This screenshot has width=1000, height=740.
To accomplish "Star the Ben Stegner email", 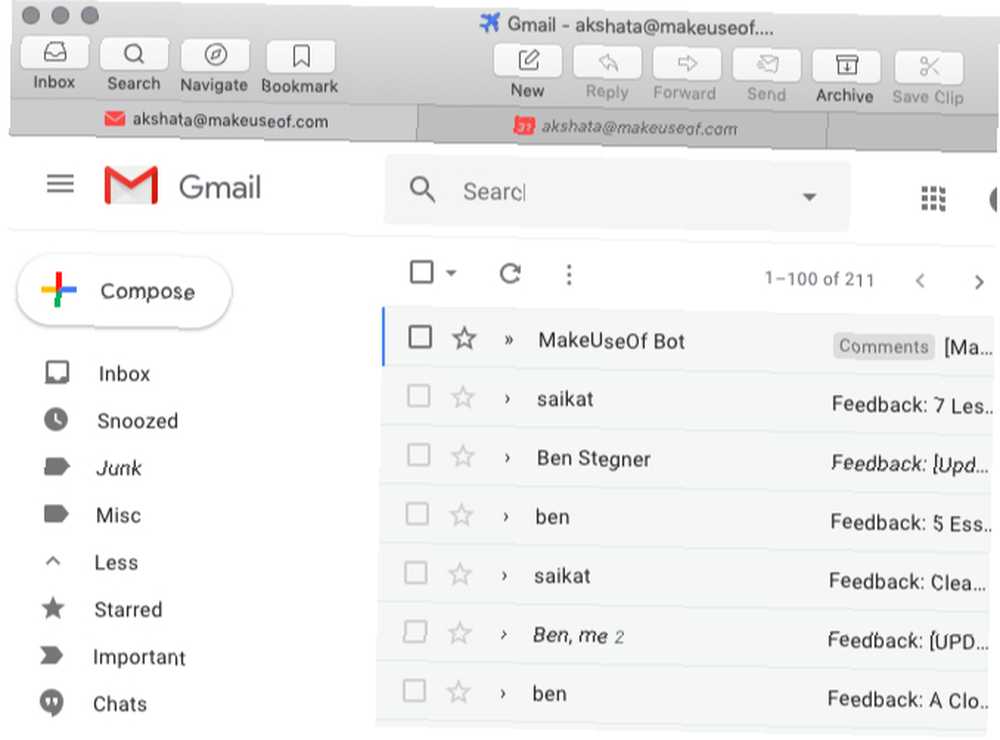I will click(x=463, y=456).
